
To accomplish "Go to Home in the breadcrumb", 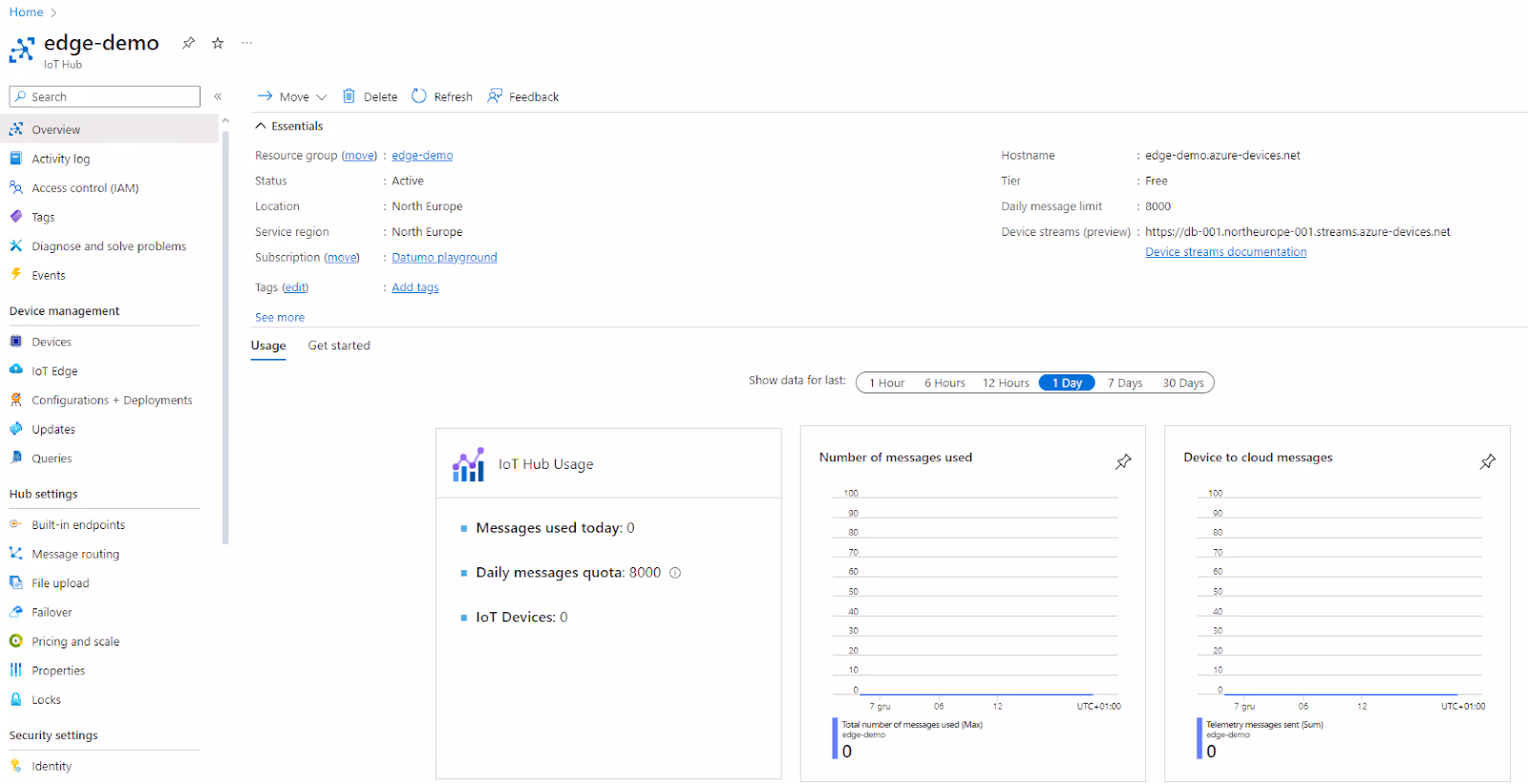I will 26,12.
